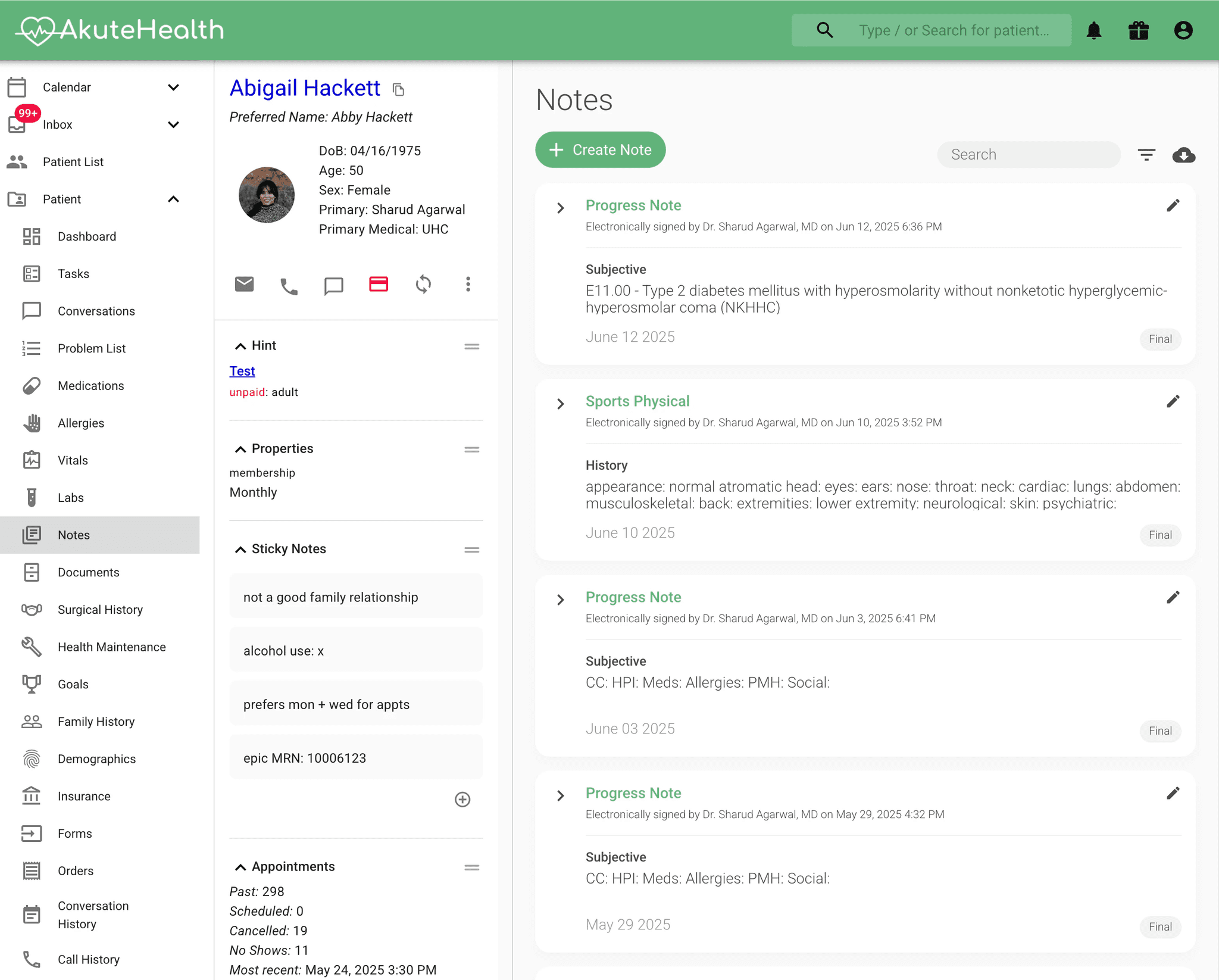Click the notifications bell icon
Screen dimensions: 1219x980
pos(1093,30)
